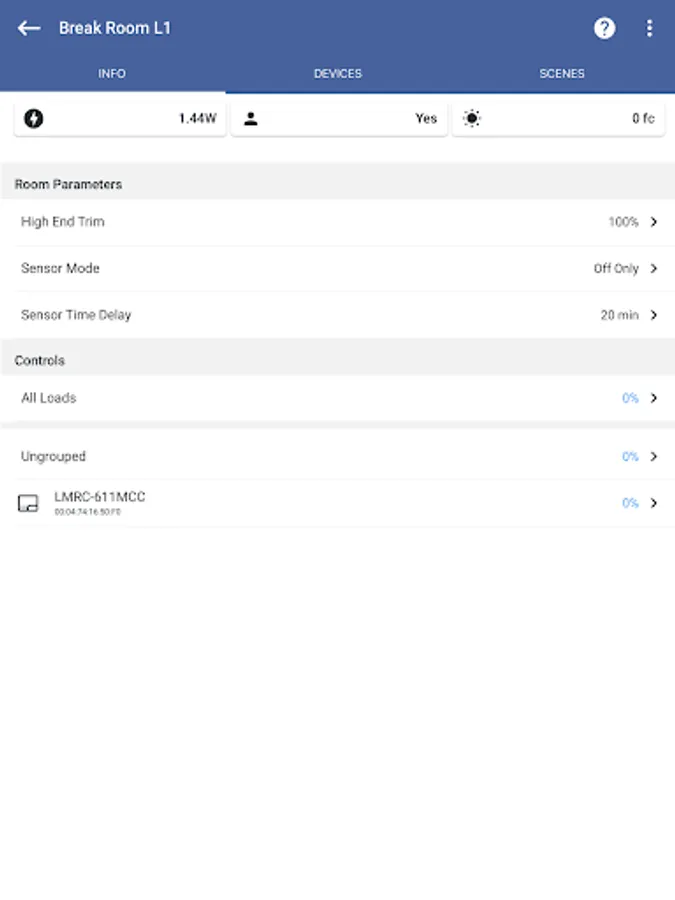Expand Sensor Mode chevron
The height and width of the screenshot is (900, 675).
tap(654, 269)
